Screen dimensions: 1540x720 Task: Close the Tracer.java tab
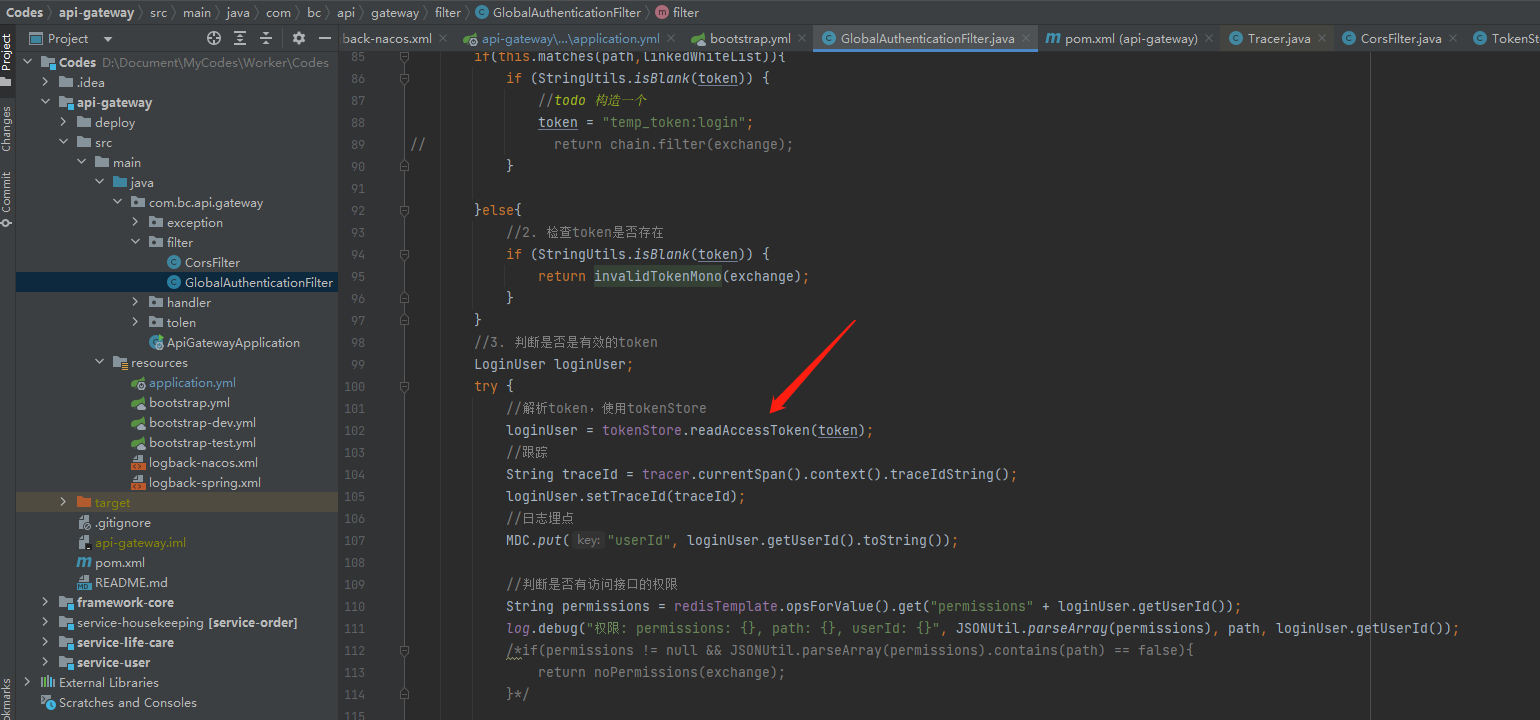1323,38
